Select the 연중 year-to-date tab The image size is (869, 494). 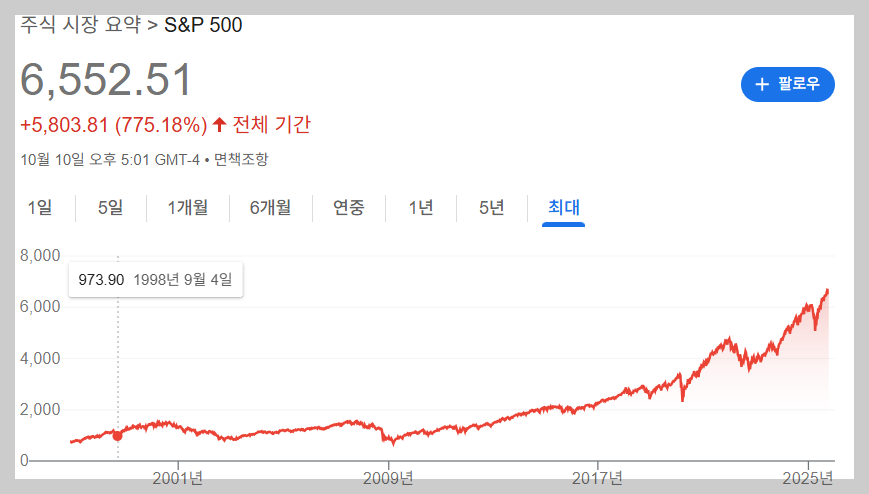(x=349, y=207)
